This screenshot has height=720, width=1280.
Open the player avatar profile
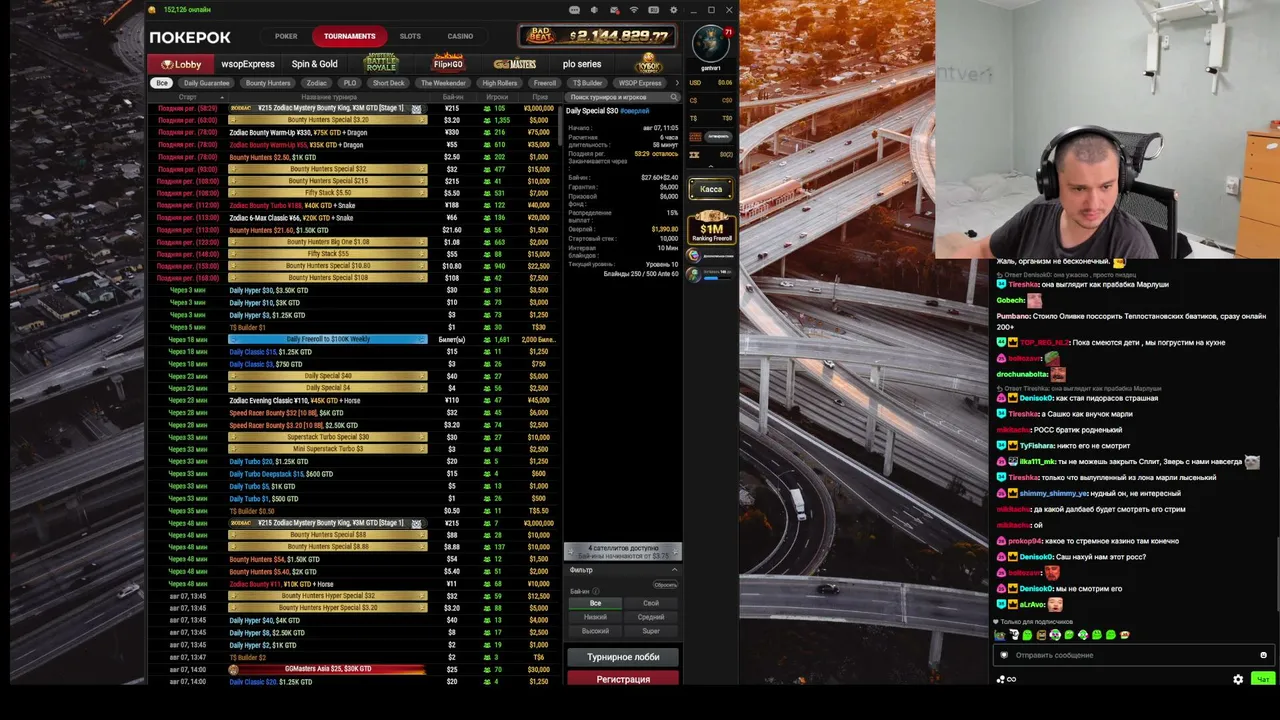[x=710, y=43]
